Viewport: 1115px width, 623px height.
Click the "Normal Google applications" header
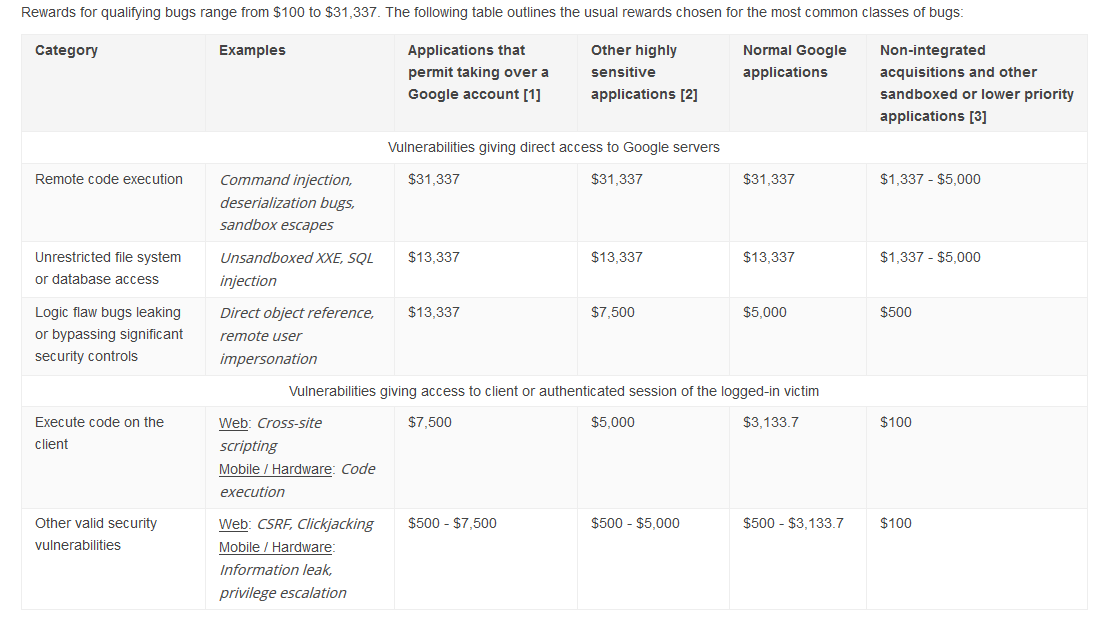point(794,61)
